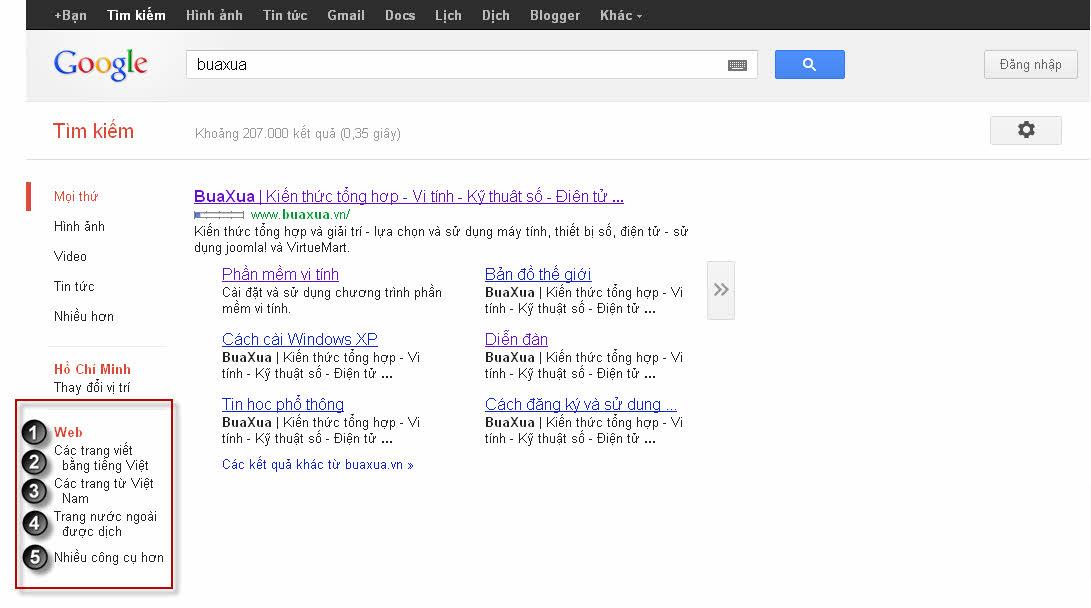Open the Phần mềm vi tính sitelink

280,275
